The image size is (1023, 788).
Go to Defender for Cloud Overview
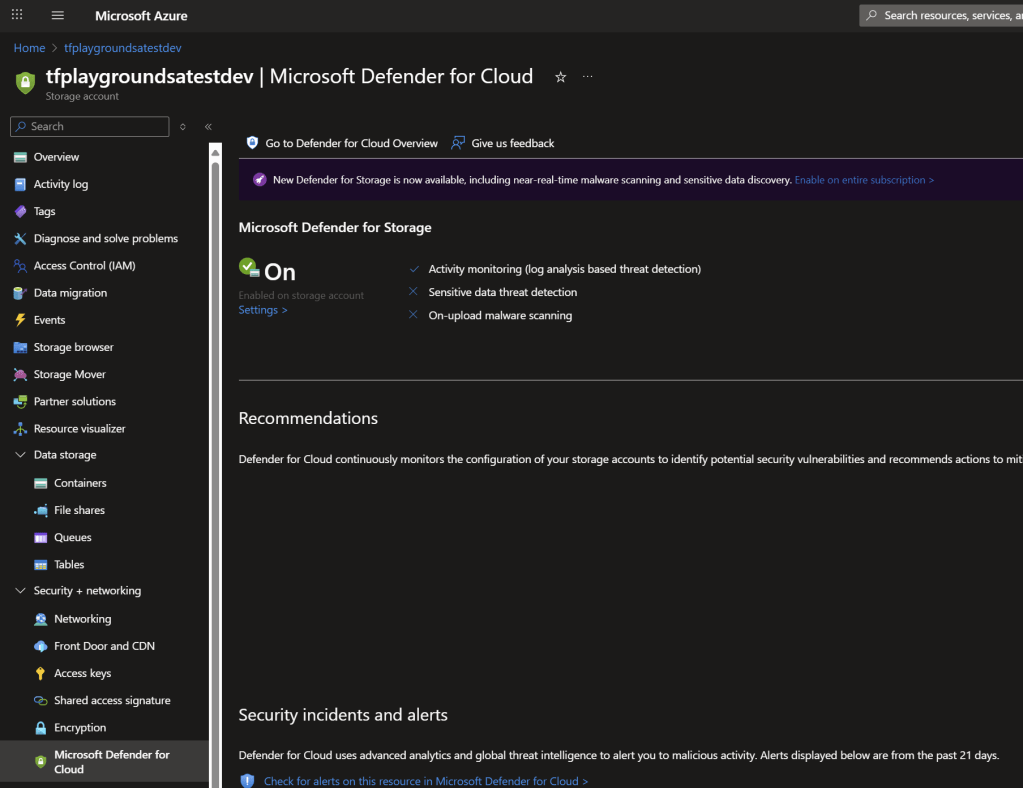351,143
